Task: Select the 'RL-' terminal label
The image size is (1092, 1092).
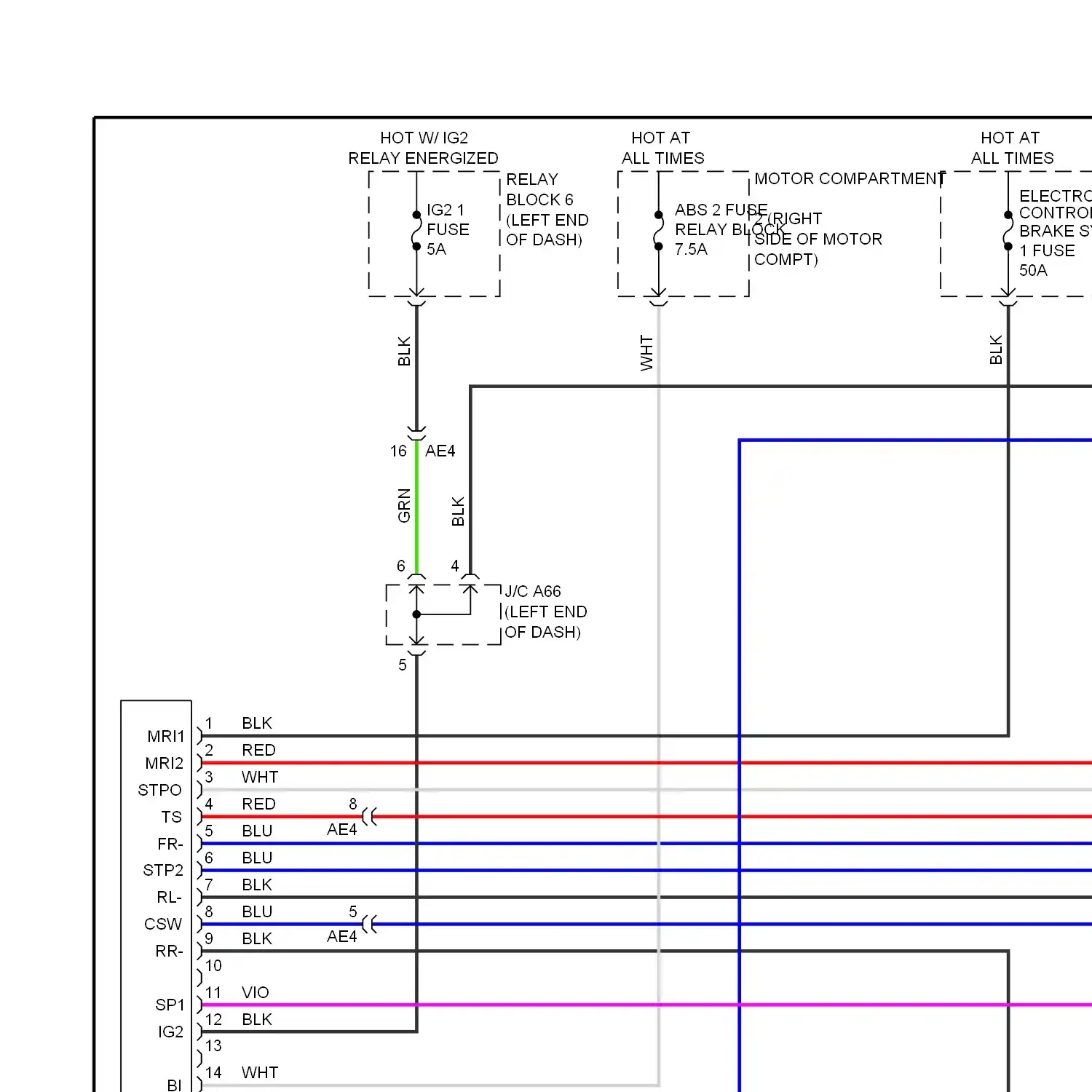Action: point(170,898)
